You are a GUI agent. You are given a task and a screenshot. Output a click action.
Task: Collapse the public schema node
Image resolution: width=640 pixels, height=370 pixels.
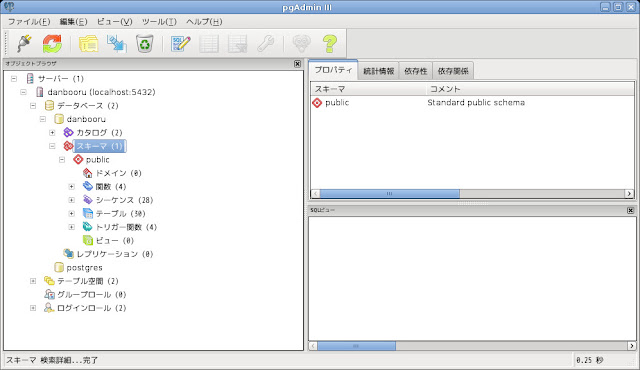pyautogui.click(x=62, y=160)
